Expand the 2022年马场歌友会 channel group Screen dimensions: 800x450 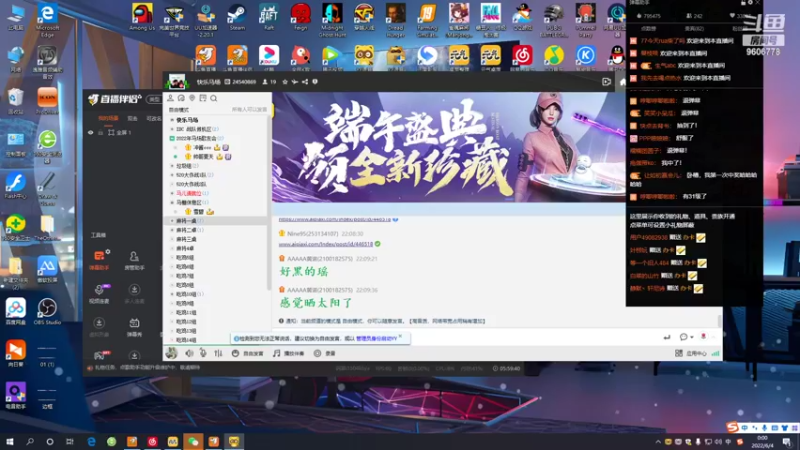172,138
